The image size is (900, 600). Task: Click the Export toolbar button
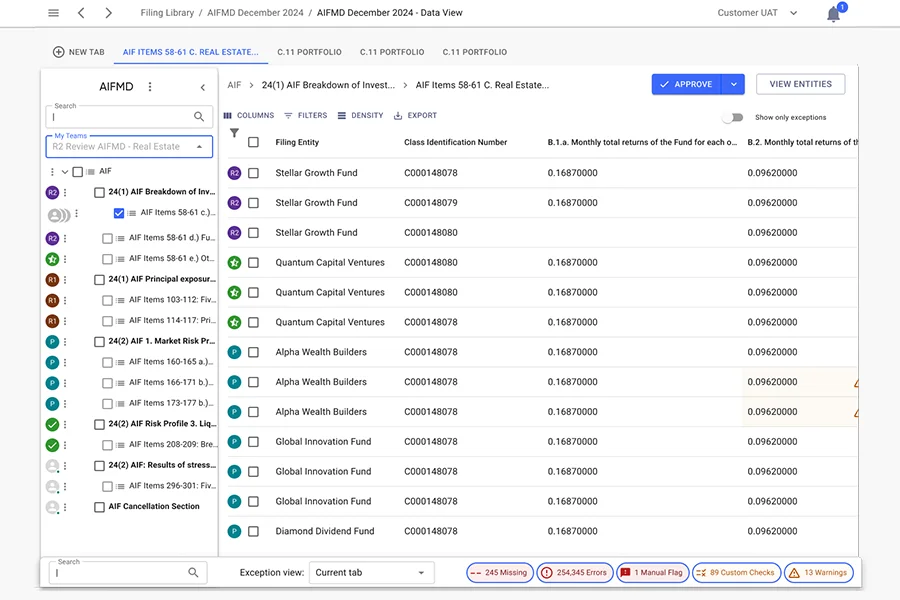coord(415,116)
